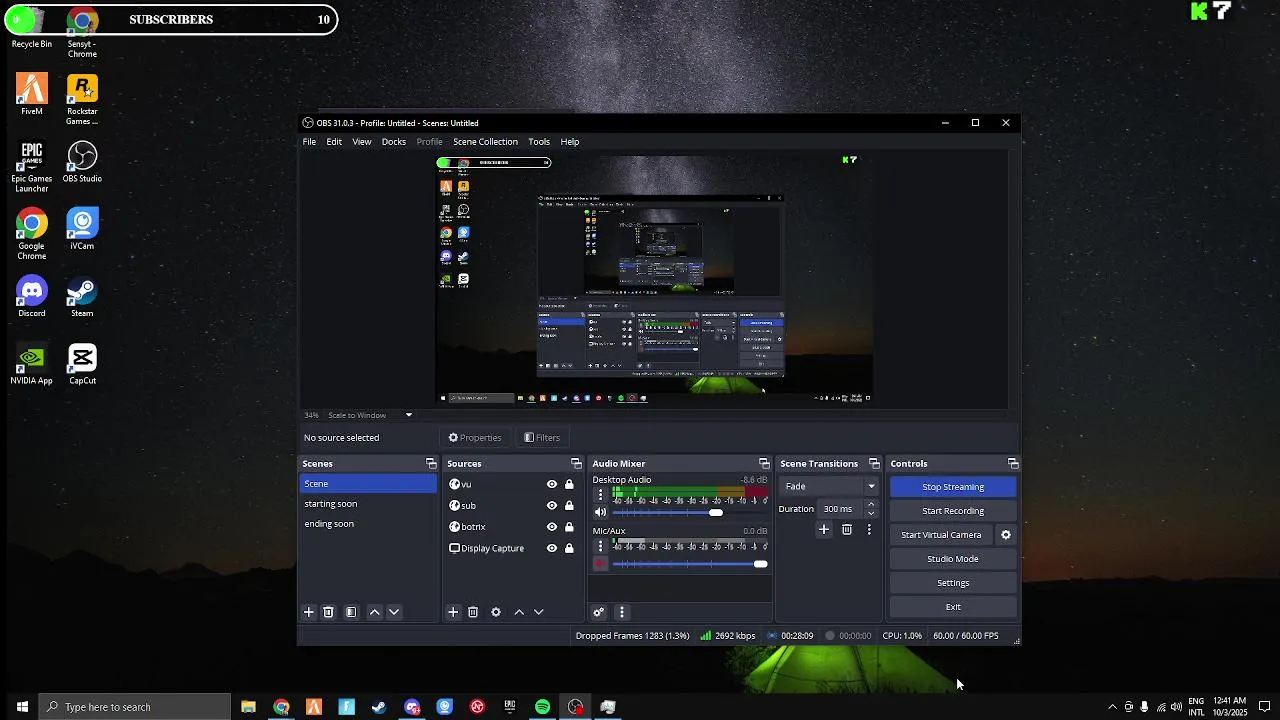Move scene down with the Scenes down arrow
This screenshot has width=1280, height=720.
pyautogui.click(x=394, y=612)
